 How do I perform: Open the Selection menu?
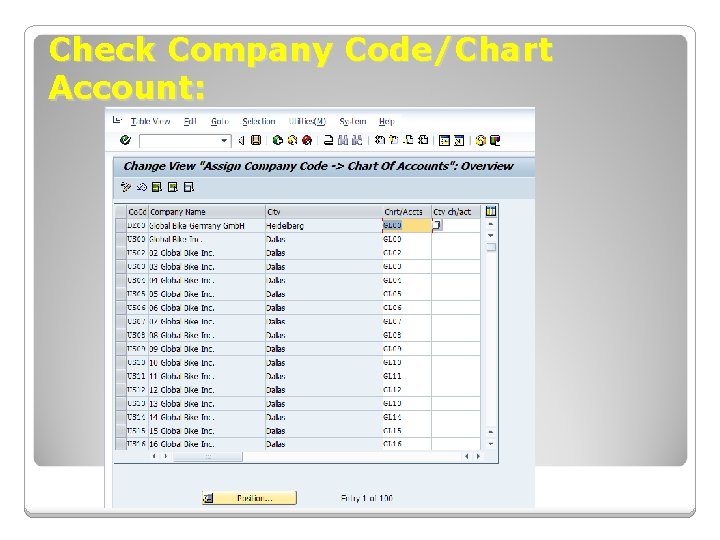click(x=259, y=121)
